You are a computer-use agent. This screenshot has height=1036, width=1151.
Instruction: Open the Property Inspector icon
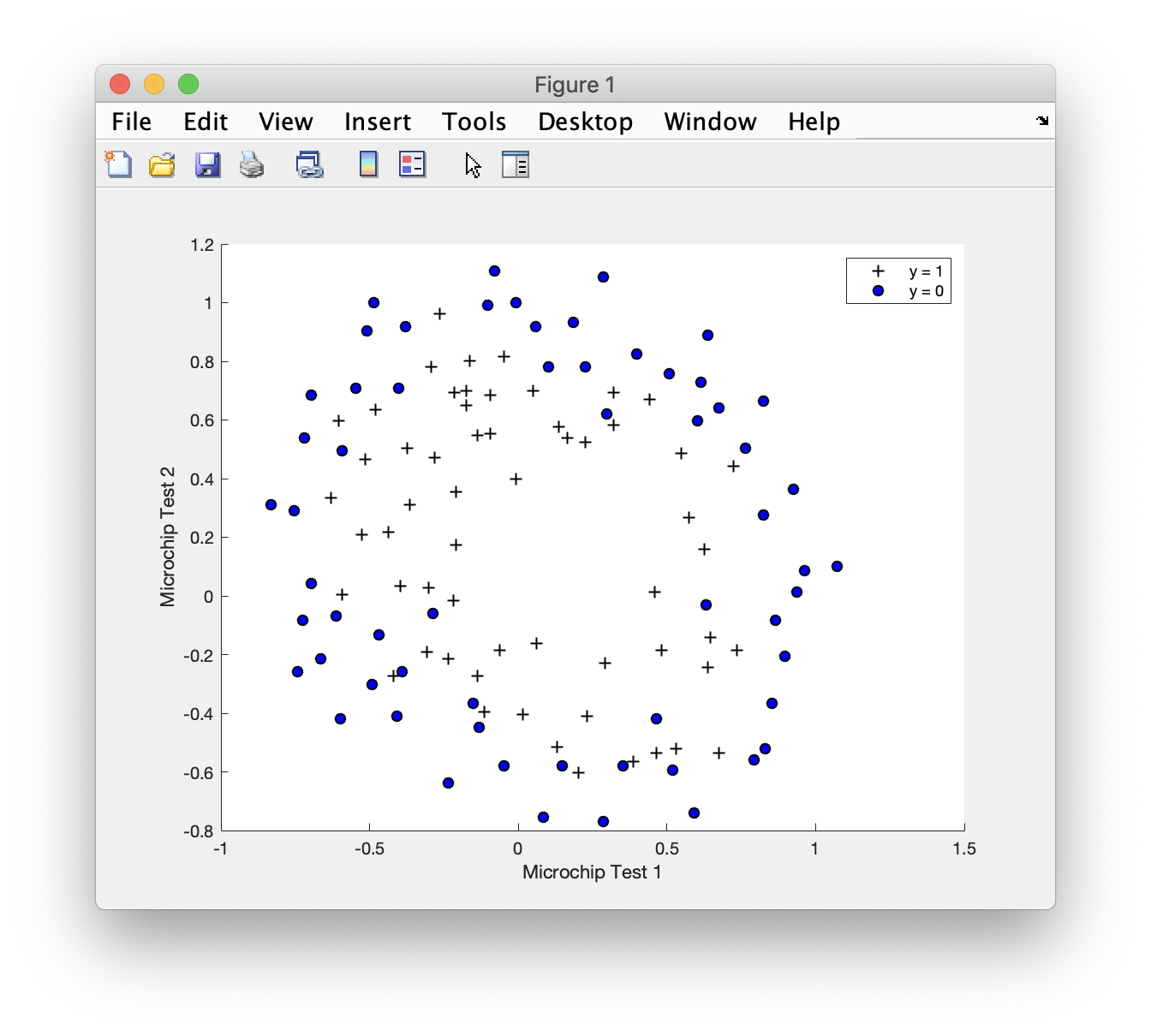click(x=516, y=164)
